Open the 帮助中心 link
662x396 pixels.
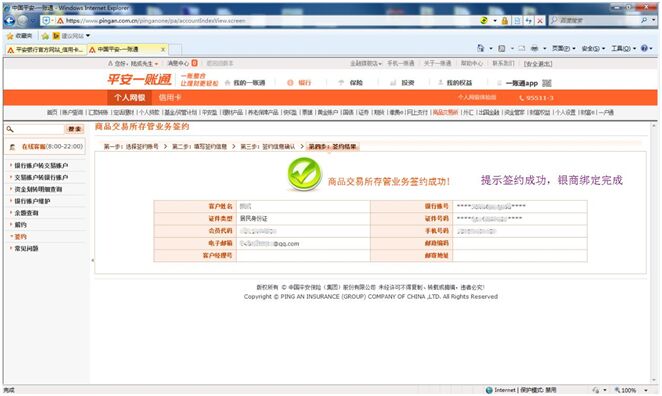tap(472, 63)
